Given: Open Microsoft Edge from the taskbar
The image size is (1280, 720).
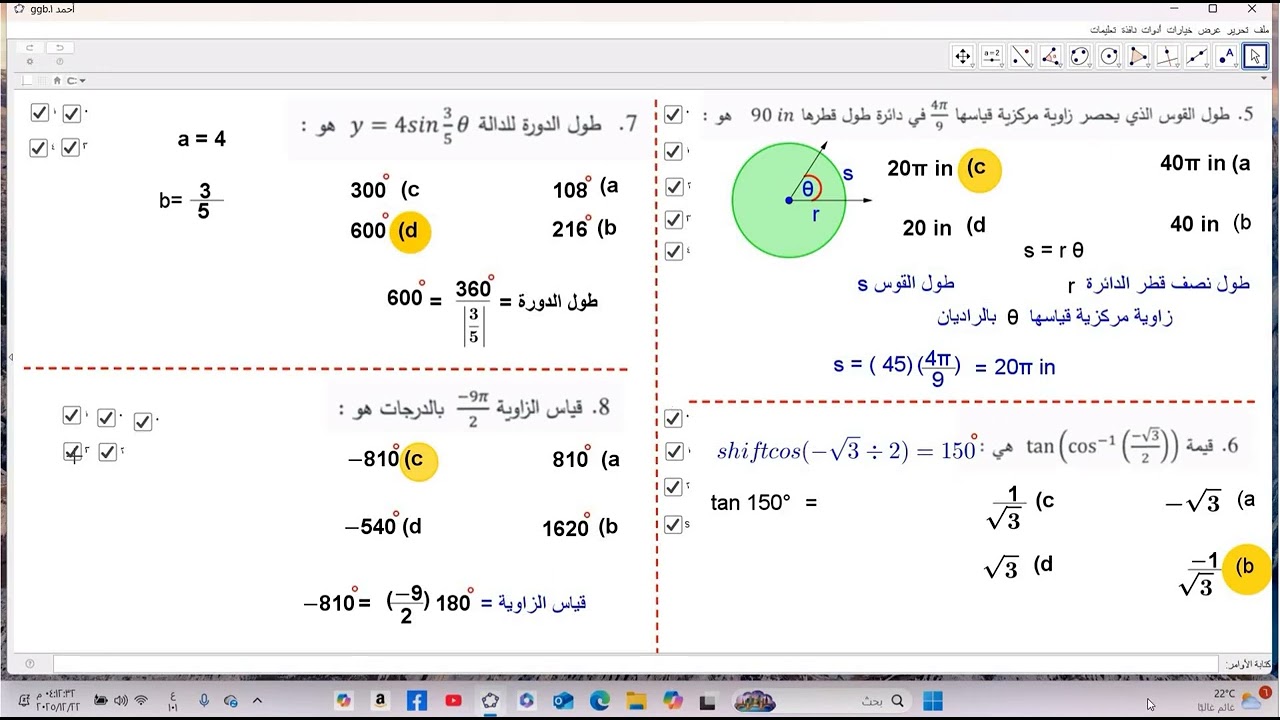Looking at the screenshot, I should point(599,701).
